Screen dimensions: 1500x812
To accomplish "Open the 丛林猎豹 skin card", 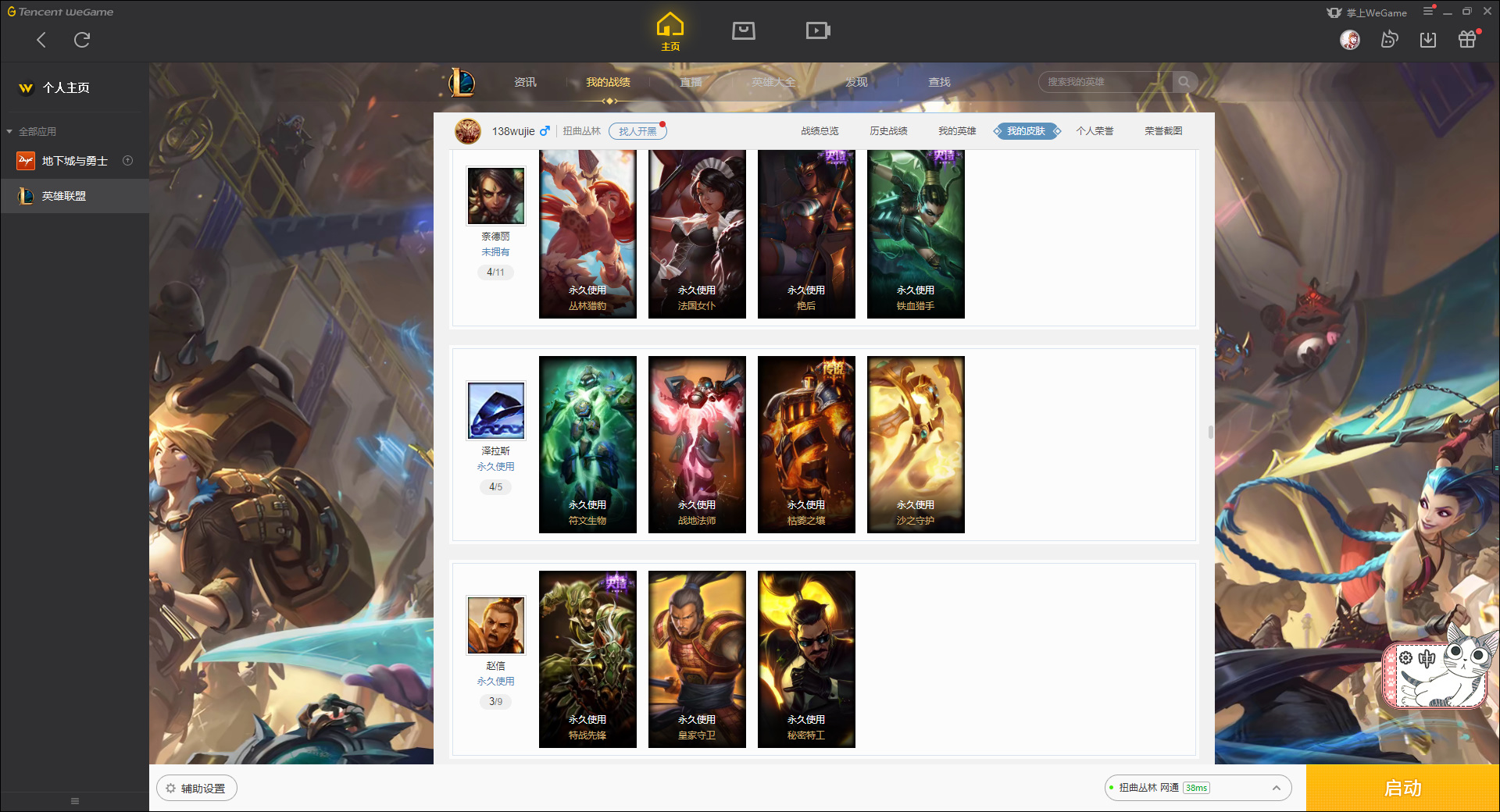I will point(587,234).
